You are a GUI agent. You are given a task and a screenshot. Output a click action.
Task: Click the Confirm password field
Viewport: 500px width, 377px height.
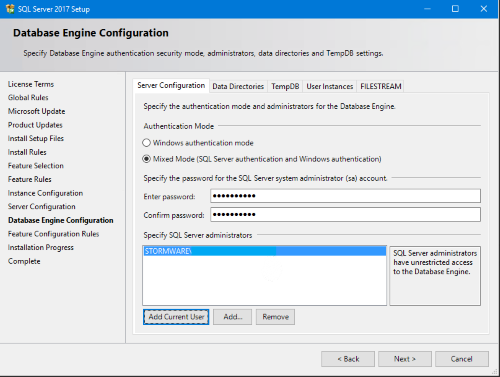click(x=345, y=214)
